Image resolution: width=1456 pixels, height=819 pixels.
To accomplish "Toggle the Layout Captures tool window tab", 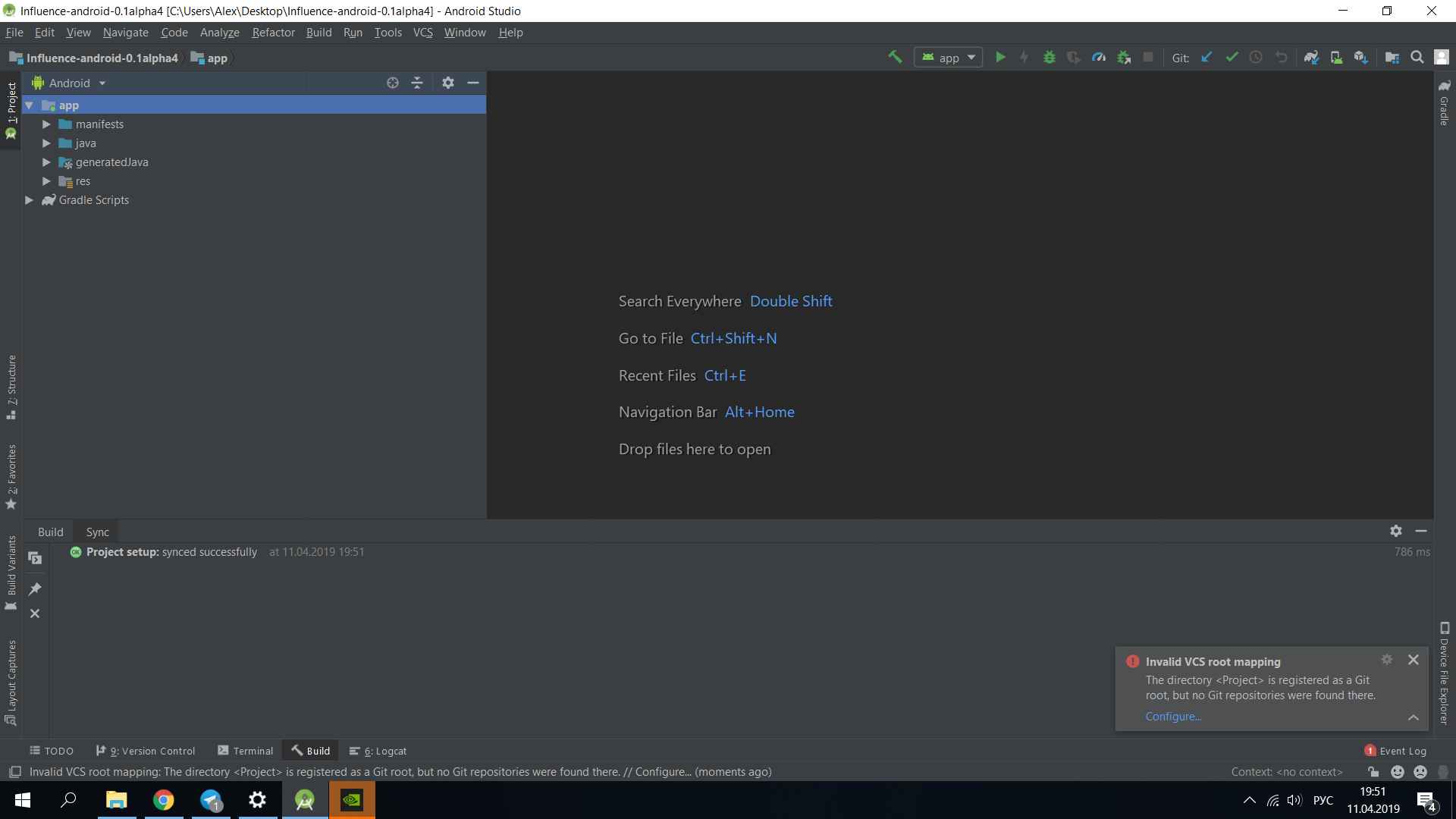I will (11, 682).
